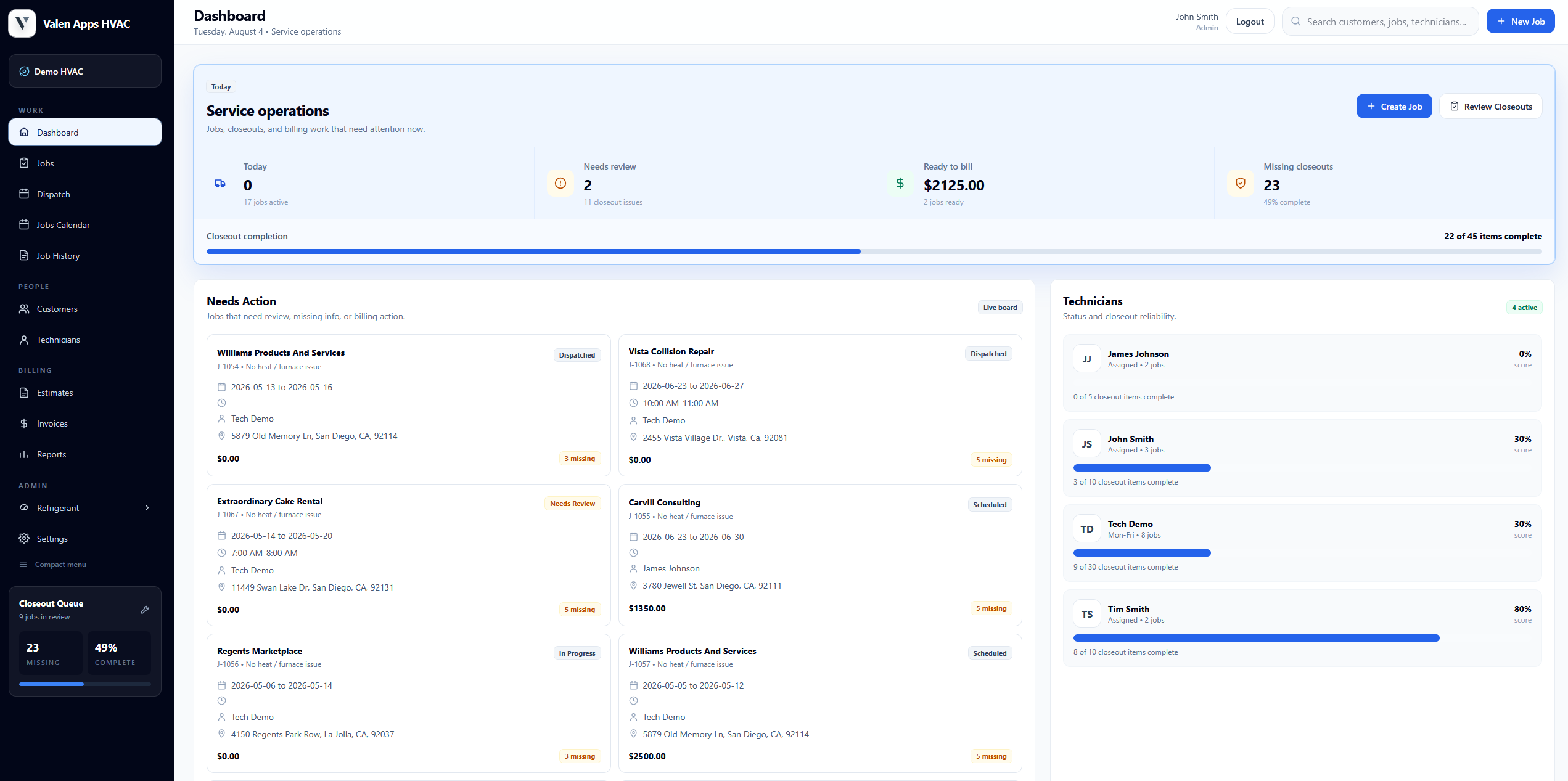Open the Dashboard menu item
1568x781 pixels.
point(85,132)
